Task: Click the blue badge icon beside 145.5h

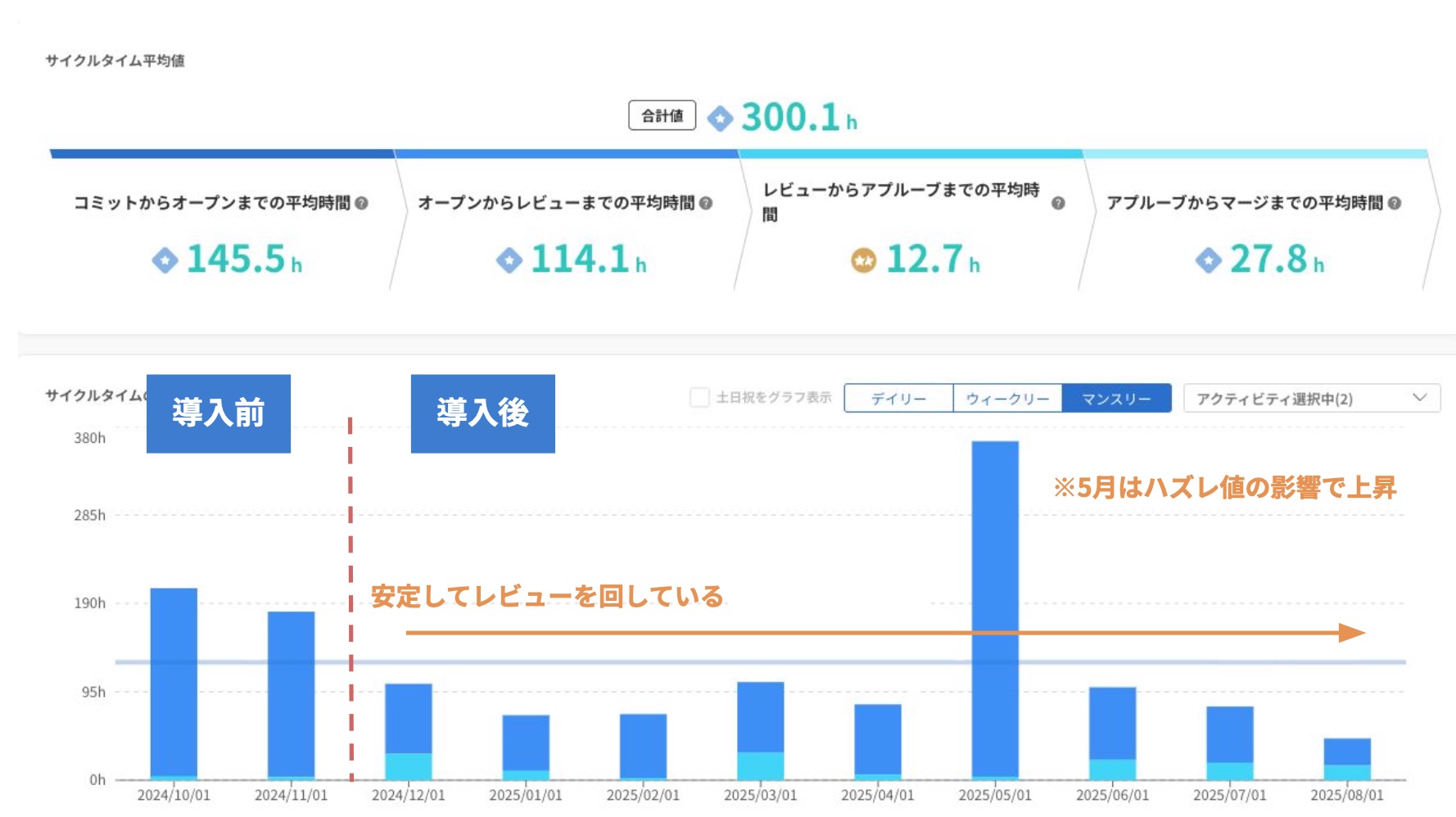Action: coord(165,260)
